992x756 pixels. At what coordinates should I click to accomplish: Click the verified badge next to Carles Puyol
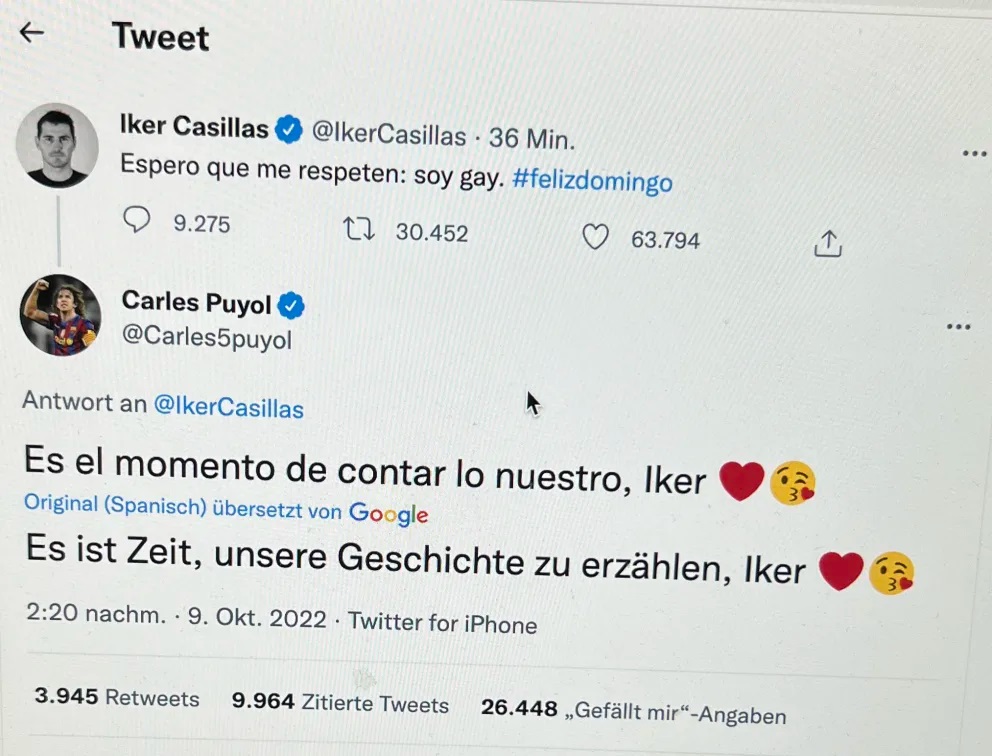click(291, 304)
